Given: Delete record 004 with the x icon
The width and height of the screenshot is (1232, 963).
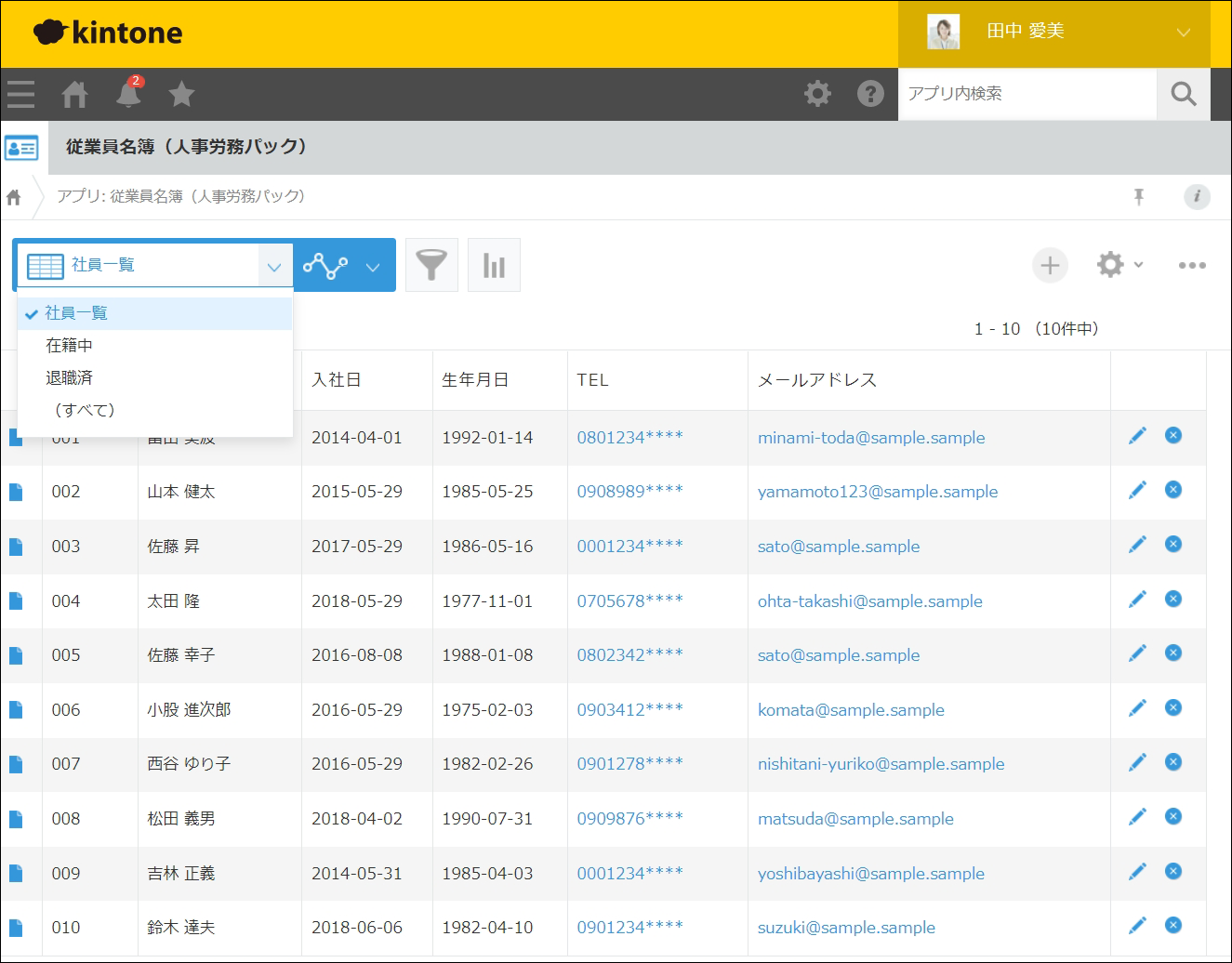Looking at the screenshot, I should coord(1173,599).
